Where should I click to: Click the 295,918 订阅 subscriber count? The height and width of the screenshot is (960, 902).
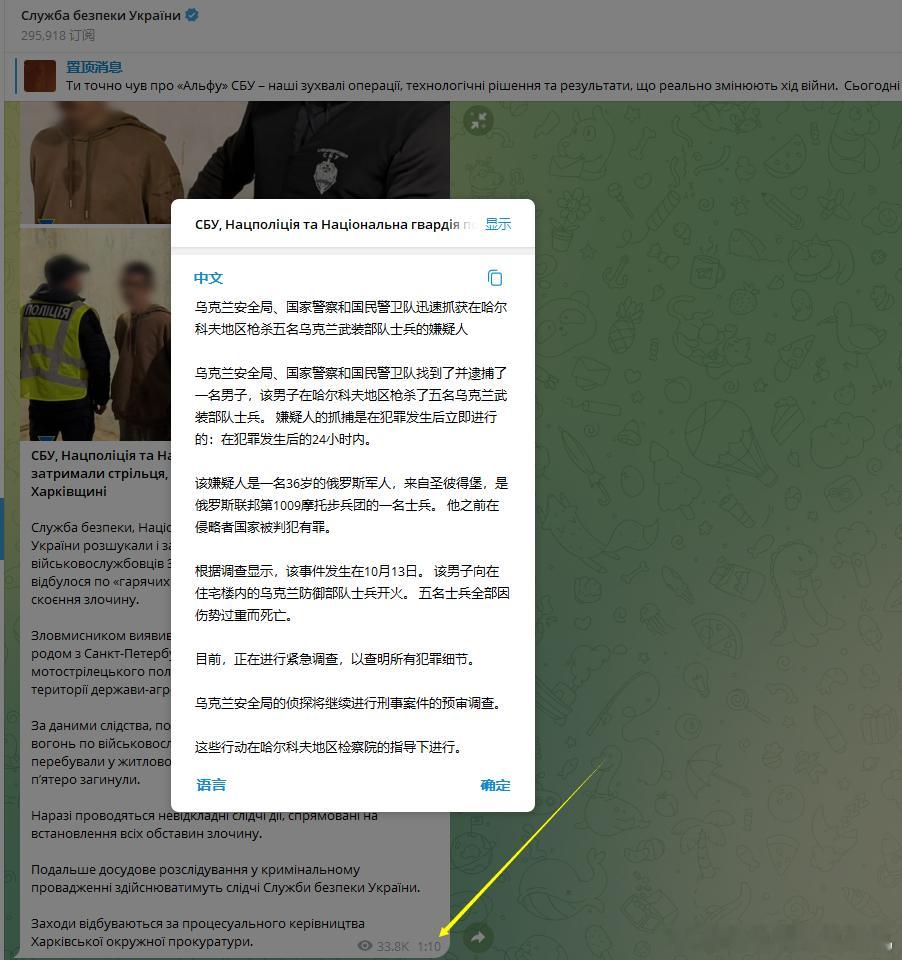[x=58, y=36]
